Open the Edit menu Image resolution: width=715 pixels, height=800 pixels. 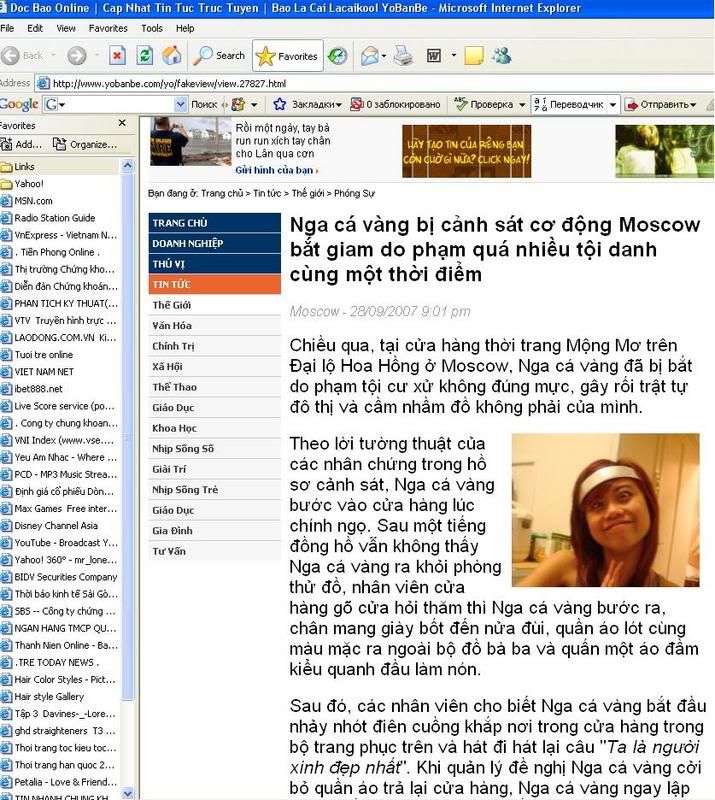coord(35,28)
